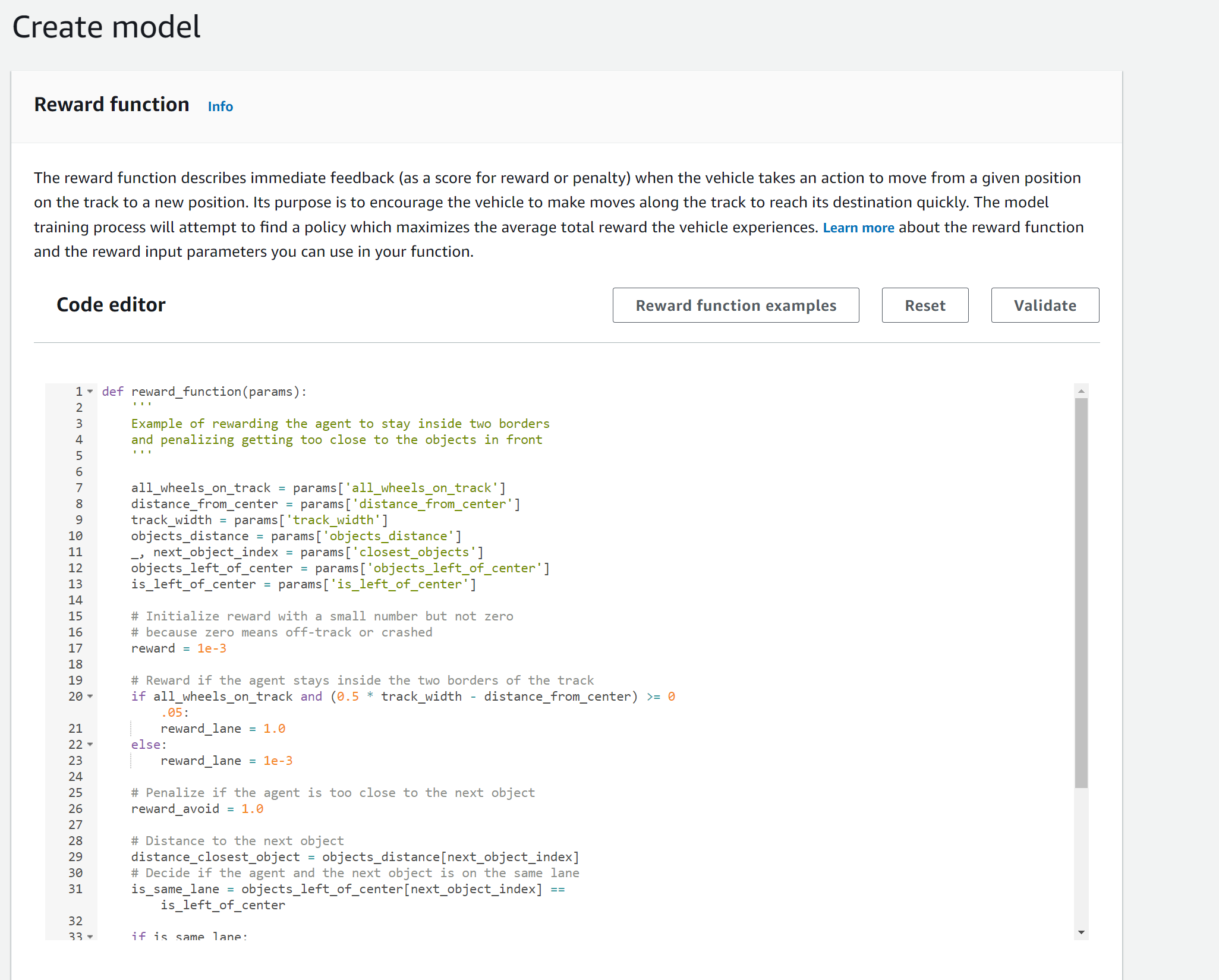Validate the reward function code
1219x980 pixels.
pos(1044,305)
